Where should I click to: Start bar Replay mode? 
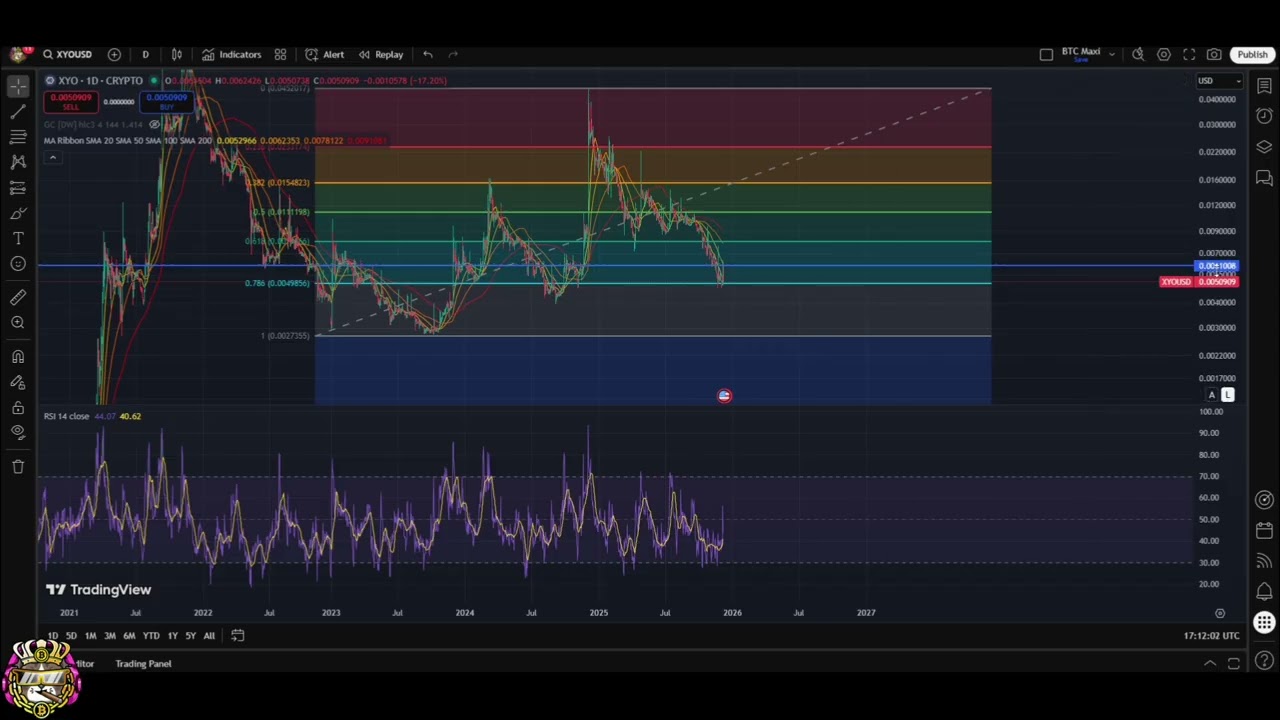click(x=381, y=54)
